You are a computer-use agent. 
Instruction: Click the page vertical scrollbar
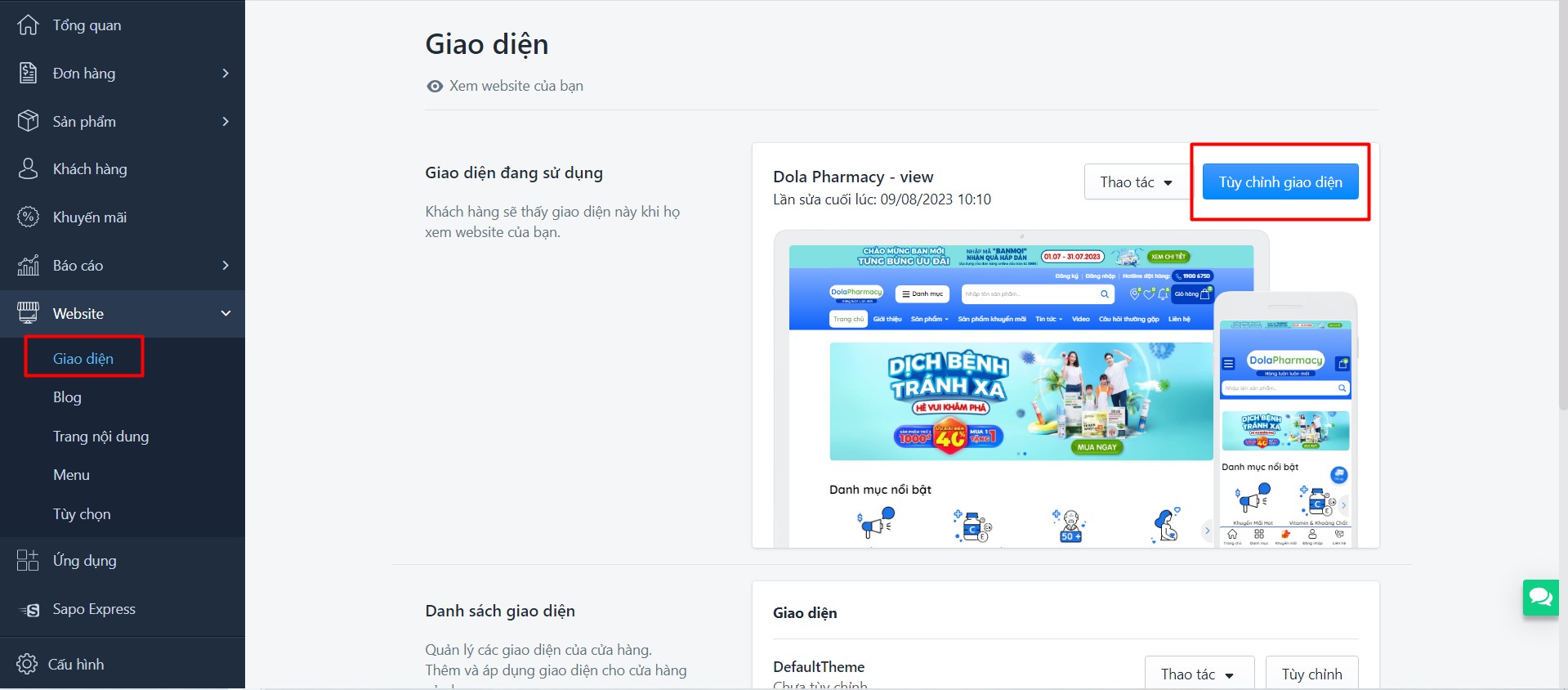click(x=1562, y=204)
